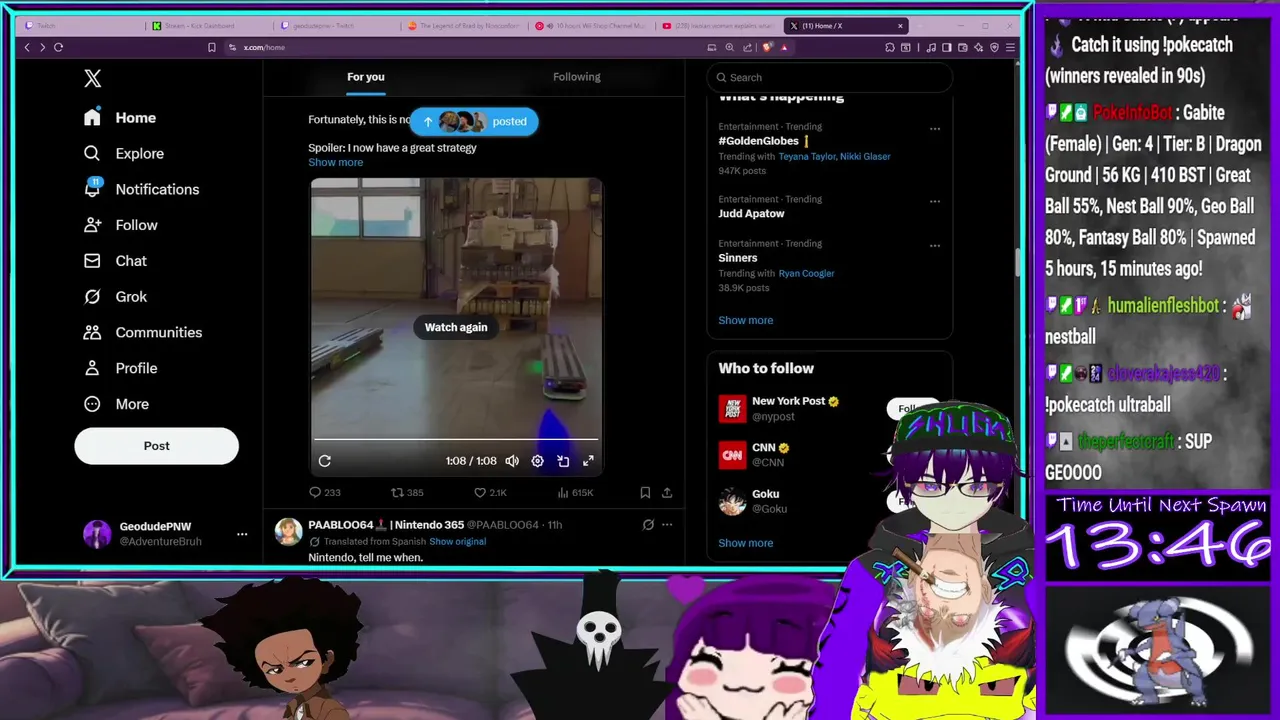1280x720 pixels.
Task: Open Grok action on PAABLOO64 tweet
Action: (x=648, y=524)
